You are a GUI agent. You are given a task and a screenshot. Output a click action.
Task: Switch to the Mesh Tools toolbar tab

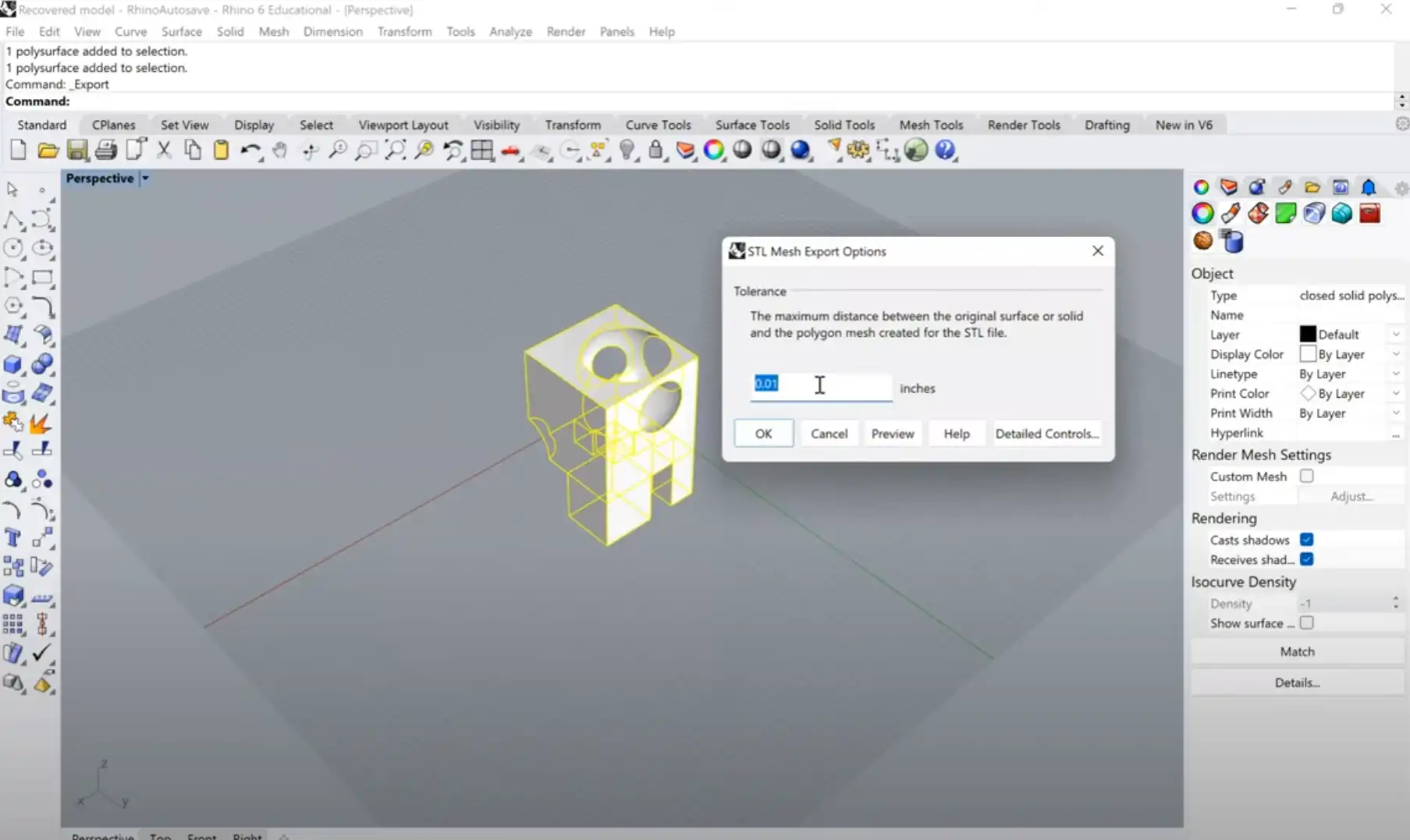pyautogui.click(x=931, y=125)
